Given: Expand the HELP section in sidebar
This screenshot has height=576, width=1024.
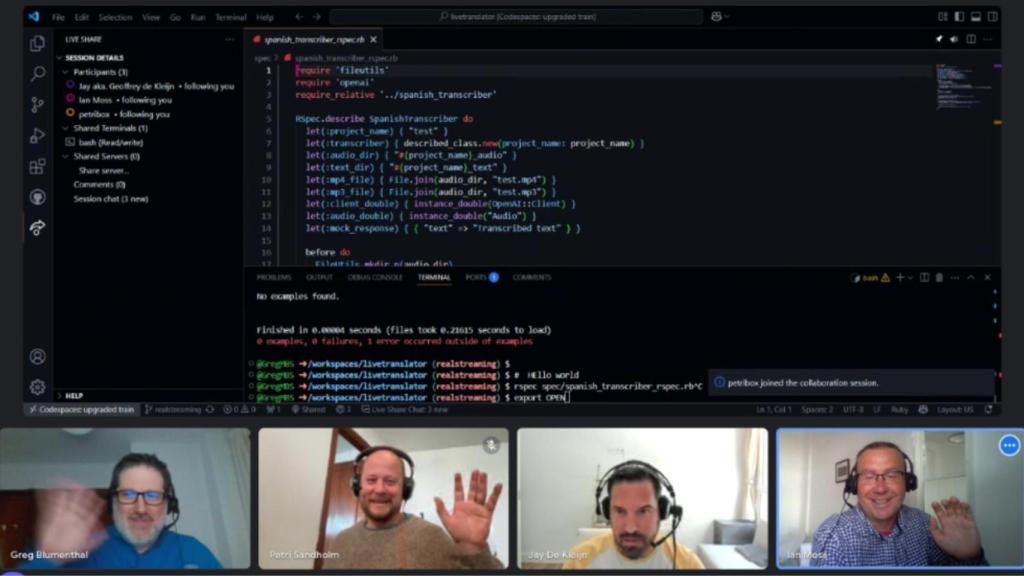Looking at the screenshot, I should pos(74,396).
